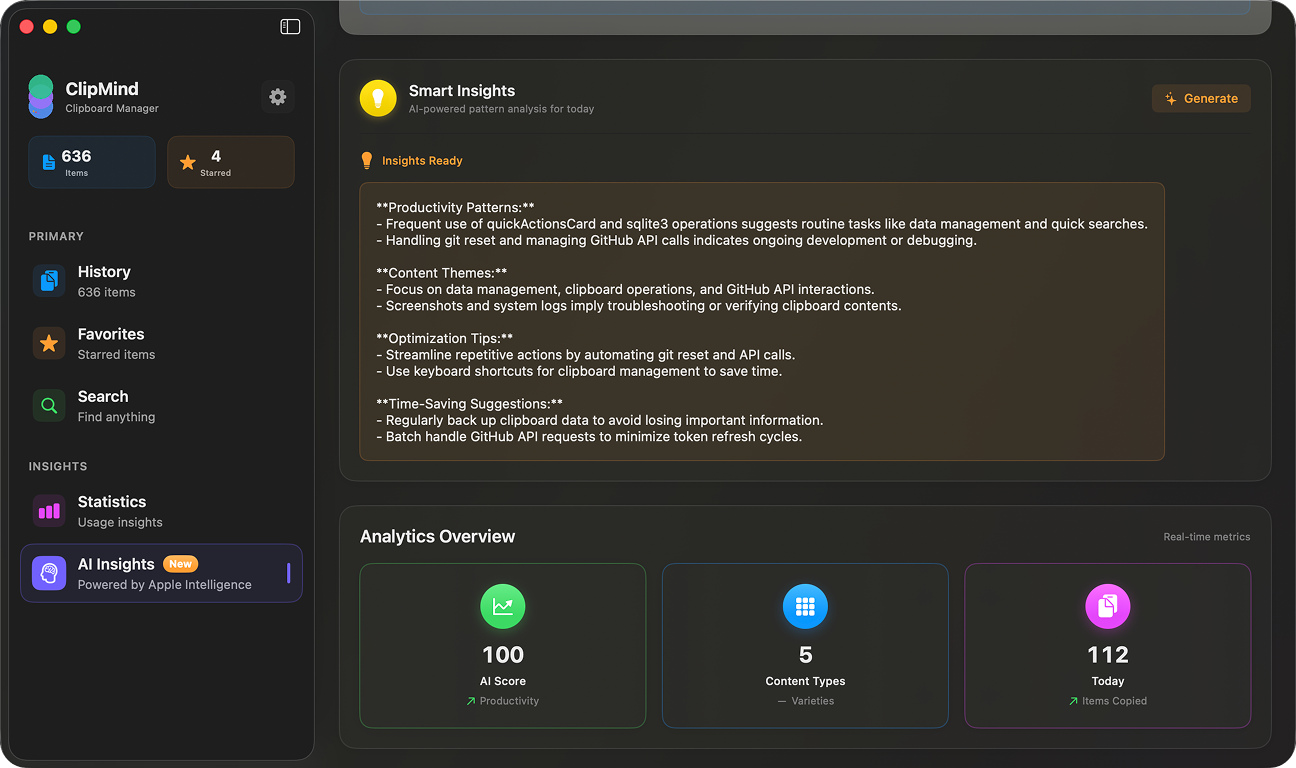Click the pink Today clipboard icon

1107,606
